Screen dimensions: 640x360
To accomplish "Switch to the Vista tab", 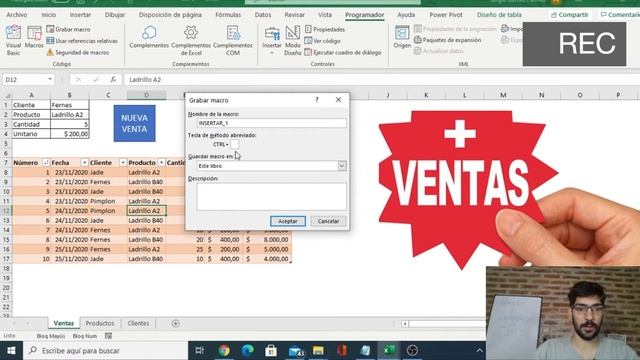I will 325,15.
